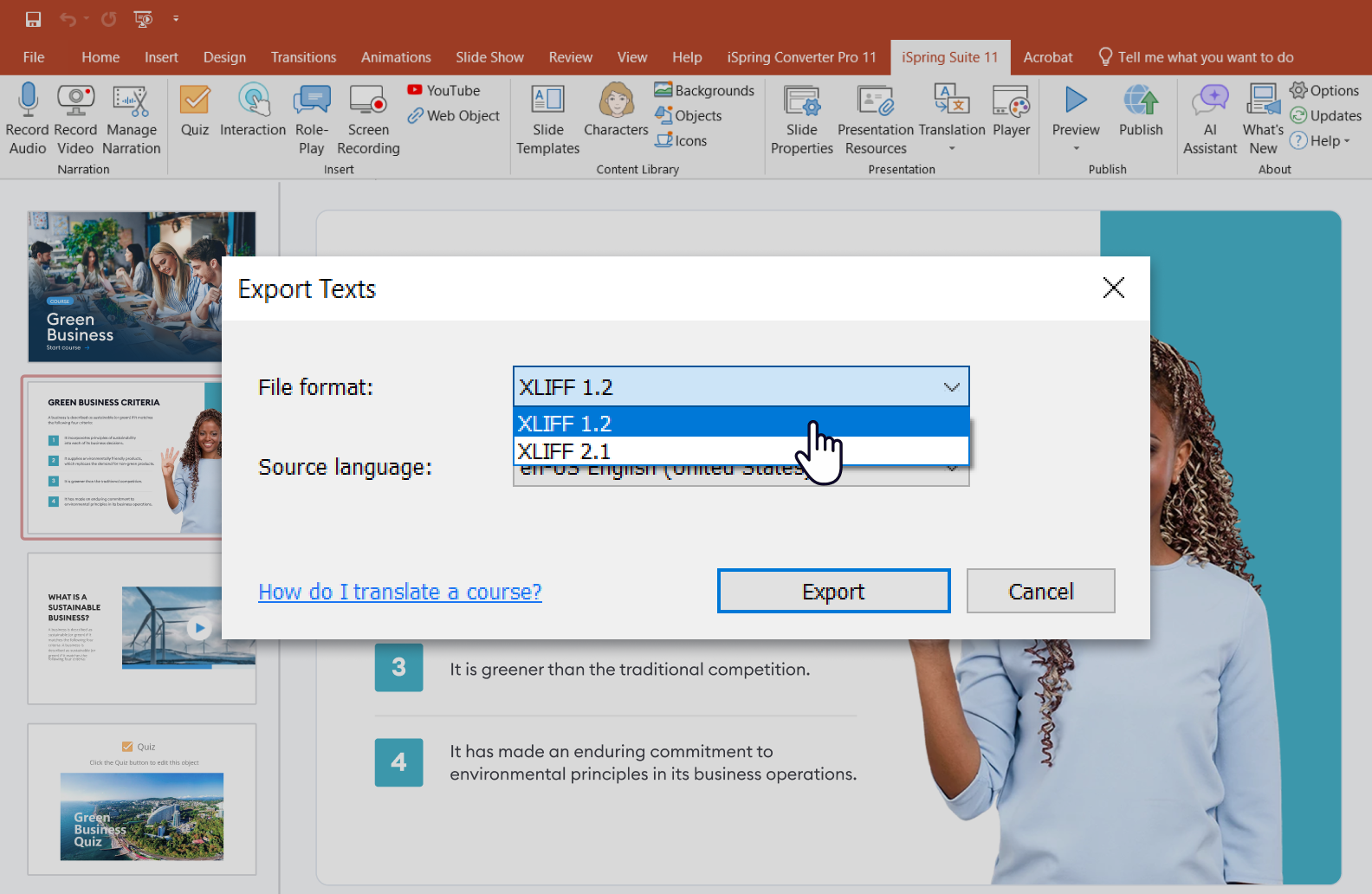Start Screen Recording
Viewport: 1372px width, 894px height.
point(368,118)
